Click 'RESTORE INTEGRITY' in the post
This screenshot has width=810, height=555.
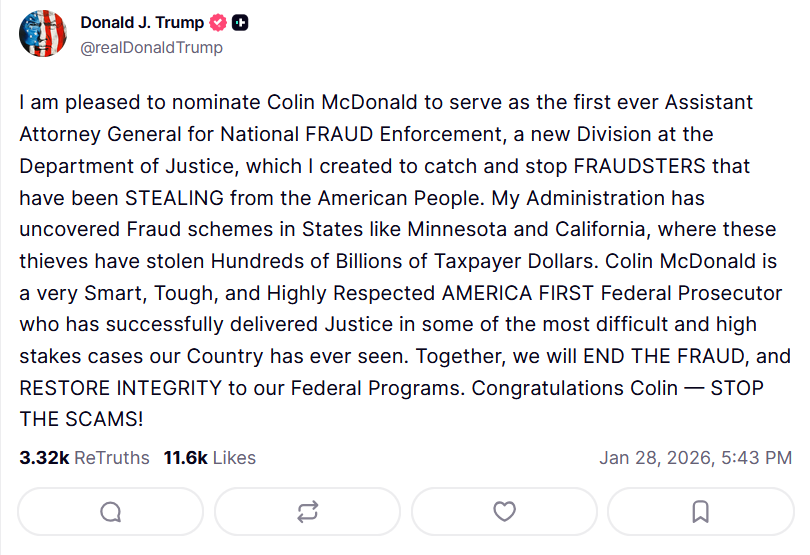pyautogui.click(x=120, y=388)
